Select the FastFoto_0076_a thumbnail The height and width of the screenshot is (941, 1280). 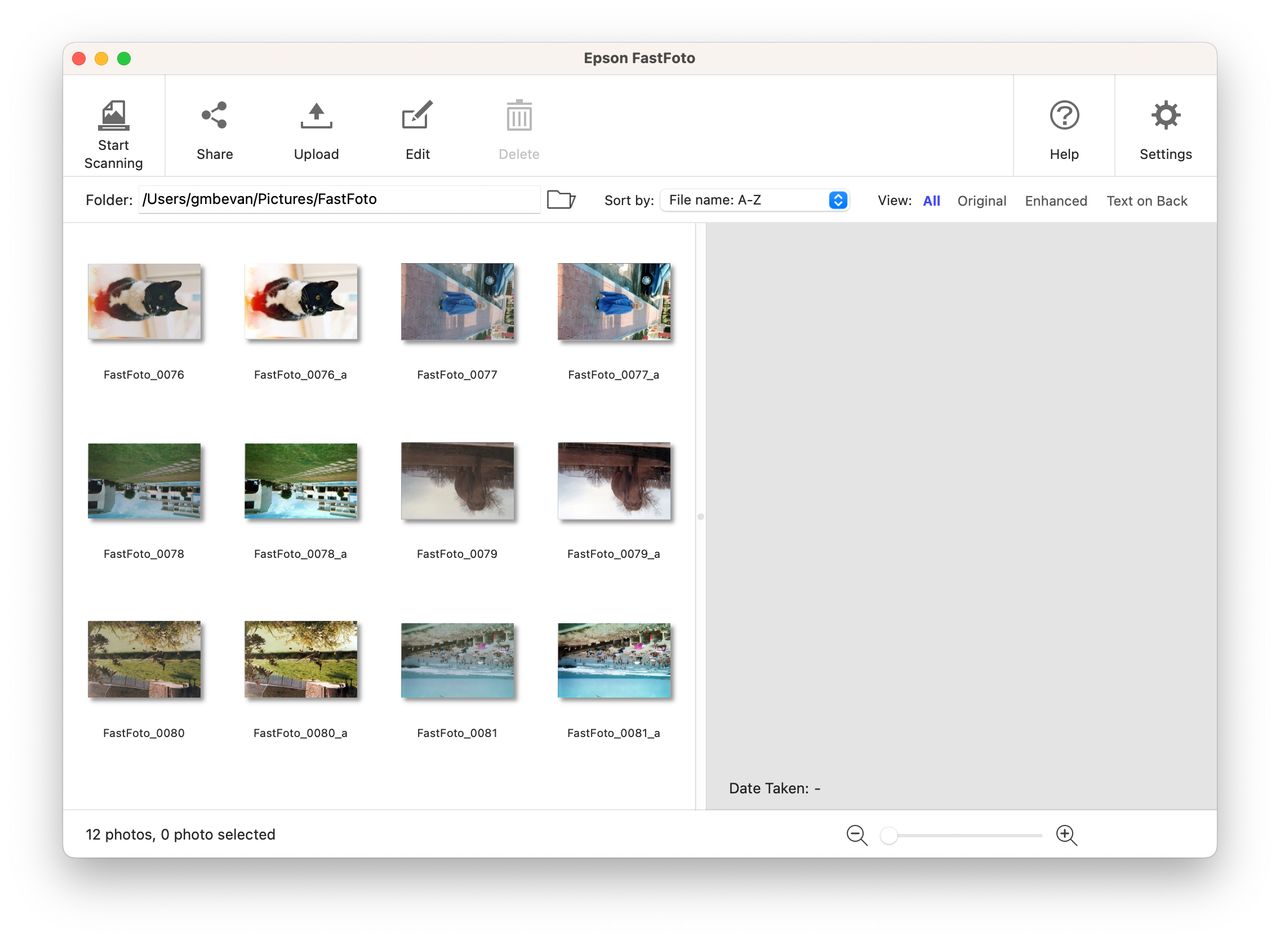301,301
